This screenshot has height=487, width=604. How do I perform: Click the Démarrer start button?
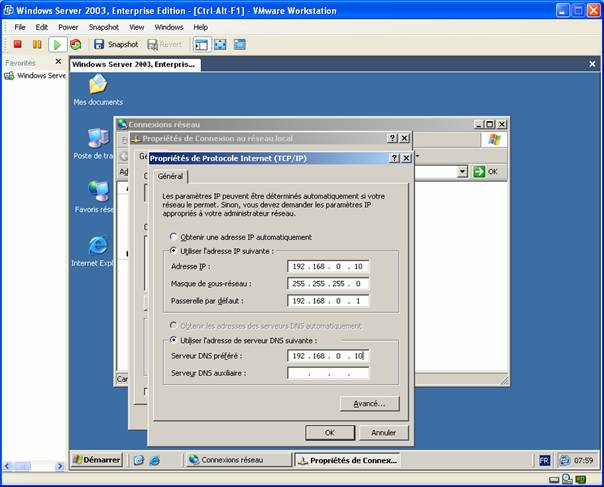pyautogui.click(x=97, y=460)
